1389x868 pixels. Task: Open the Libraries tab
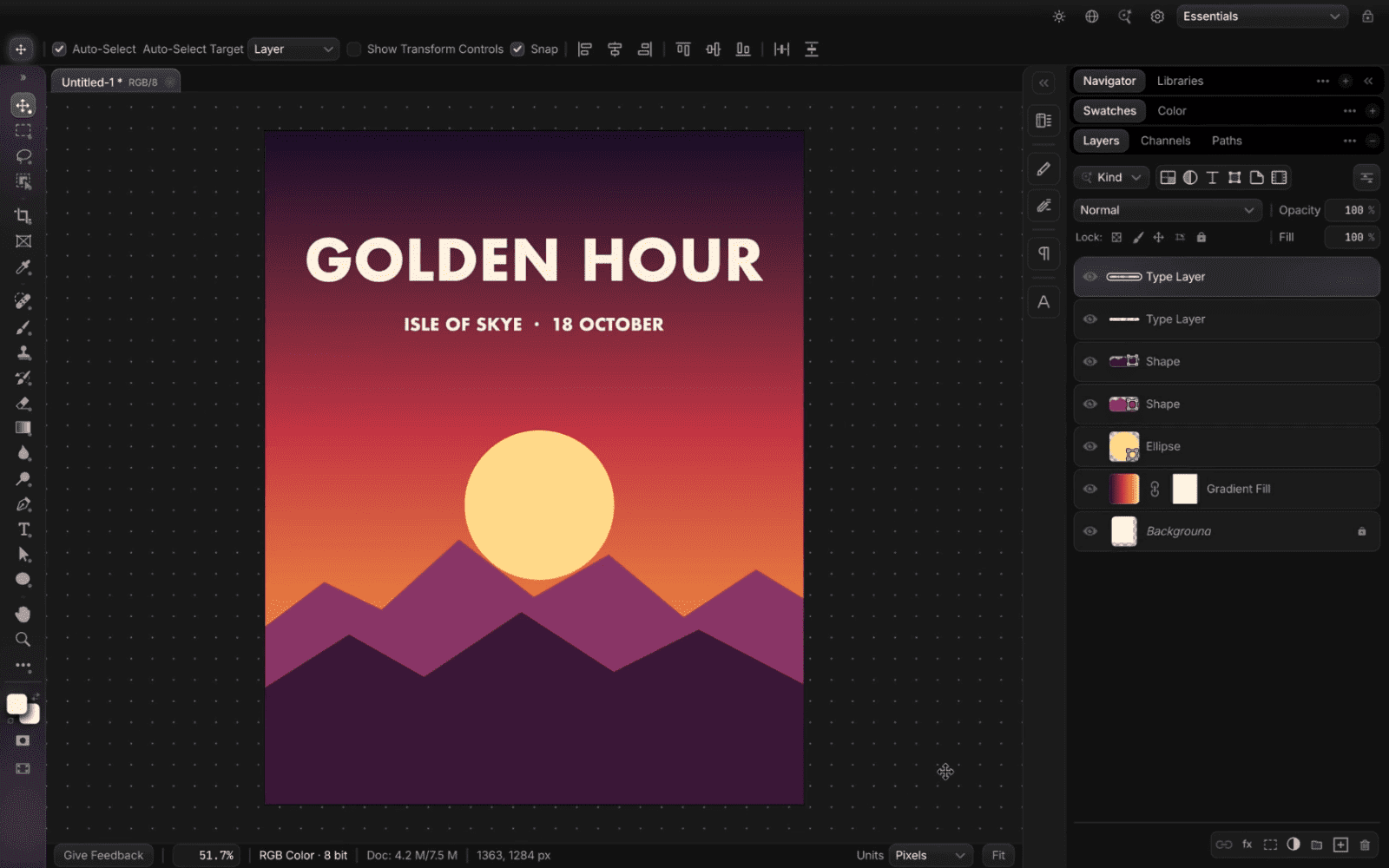1180,81
